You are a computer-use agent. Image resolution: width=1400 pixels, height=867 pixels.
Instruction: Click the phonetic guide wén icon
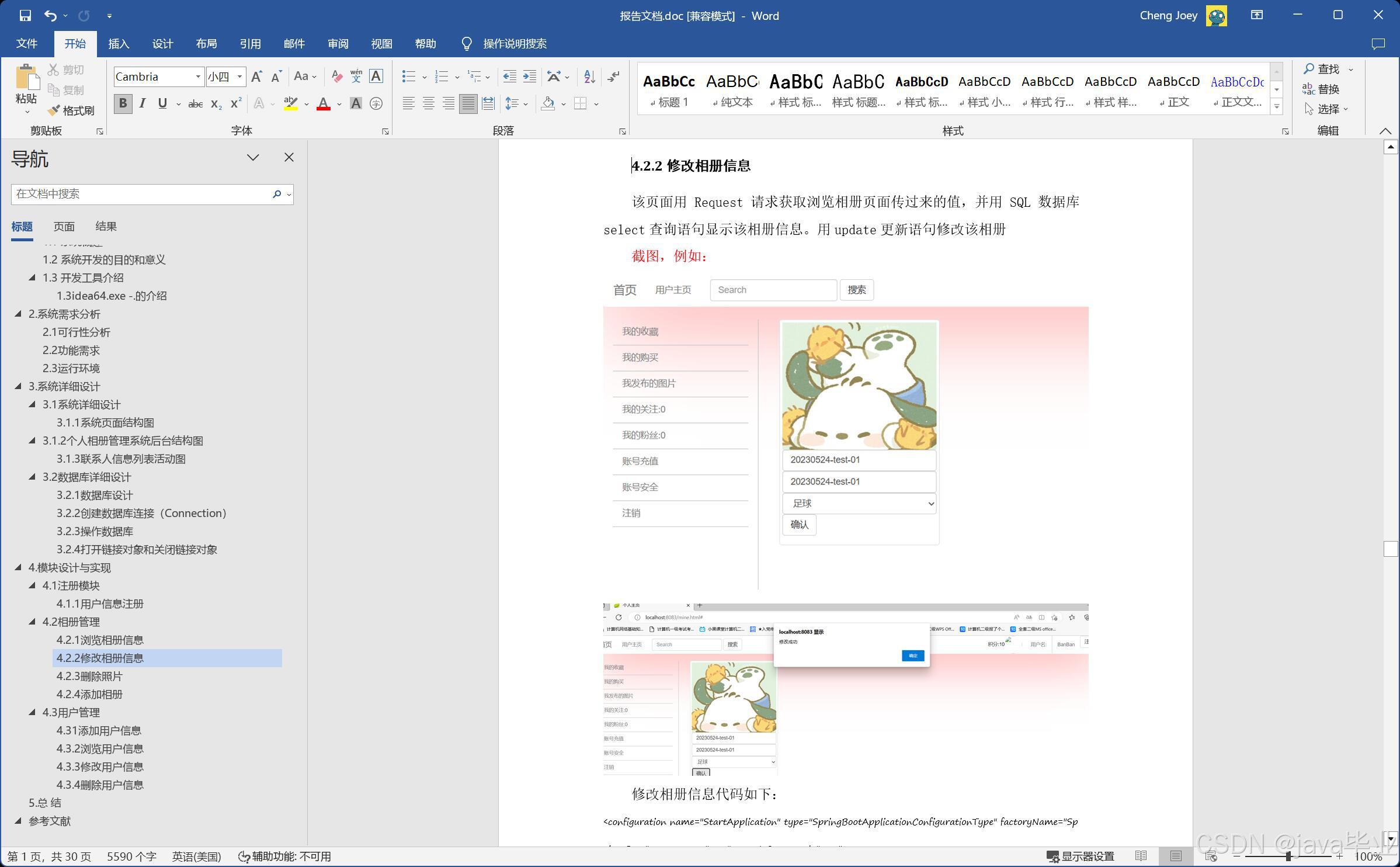[x=356, y=77]
